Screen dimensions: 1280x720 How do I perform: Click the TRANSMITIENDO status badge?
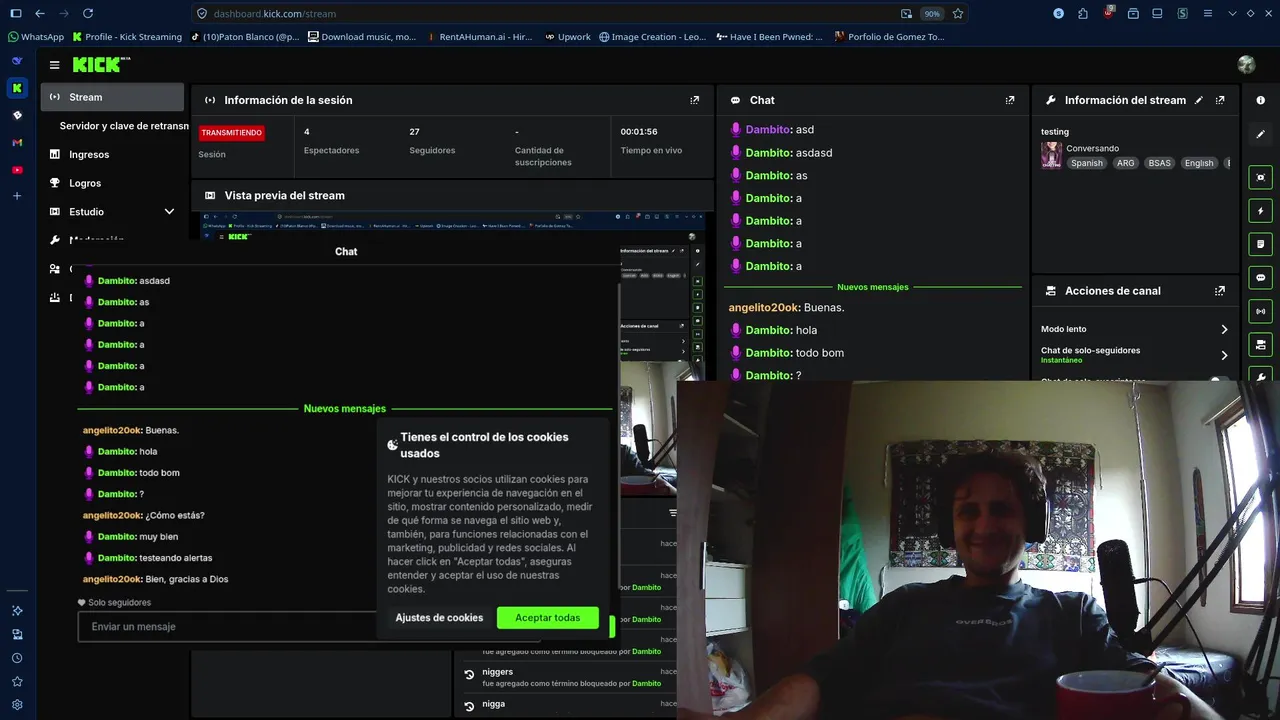(231, 133)
